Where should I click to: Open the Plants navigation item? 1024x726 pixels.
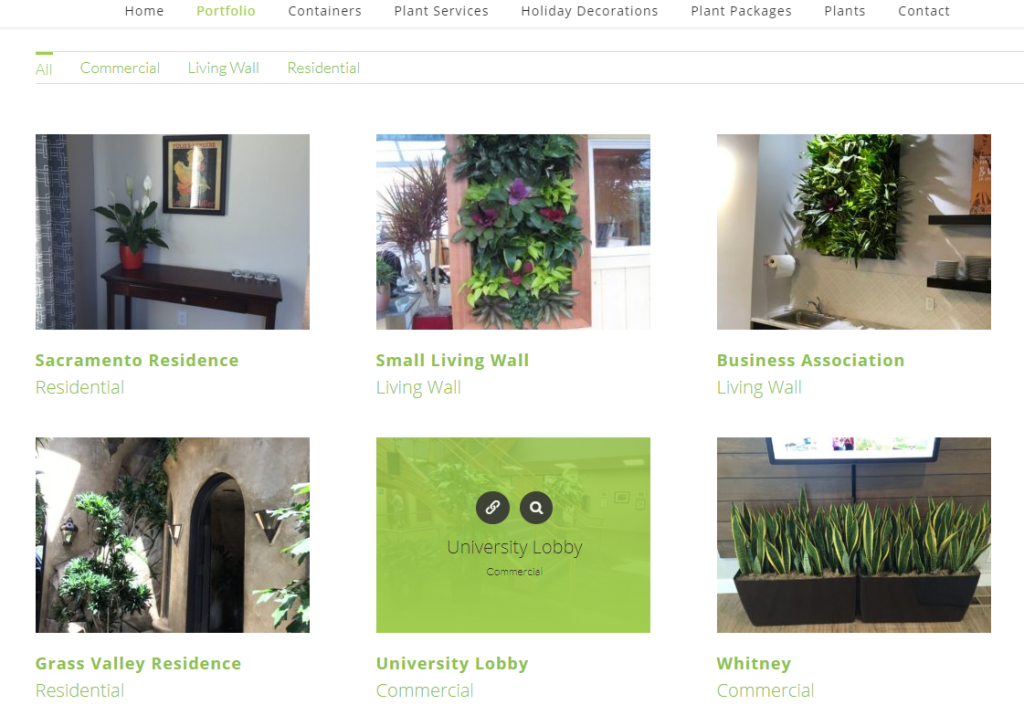pyautogui.click(x=844, y=11)
